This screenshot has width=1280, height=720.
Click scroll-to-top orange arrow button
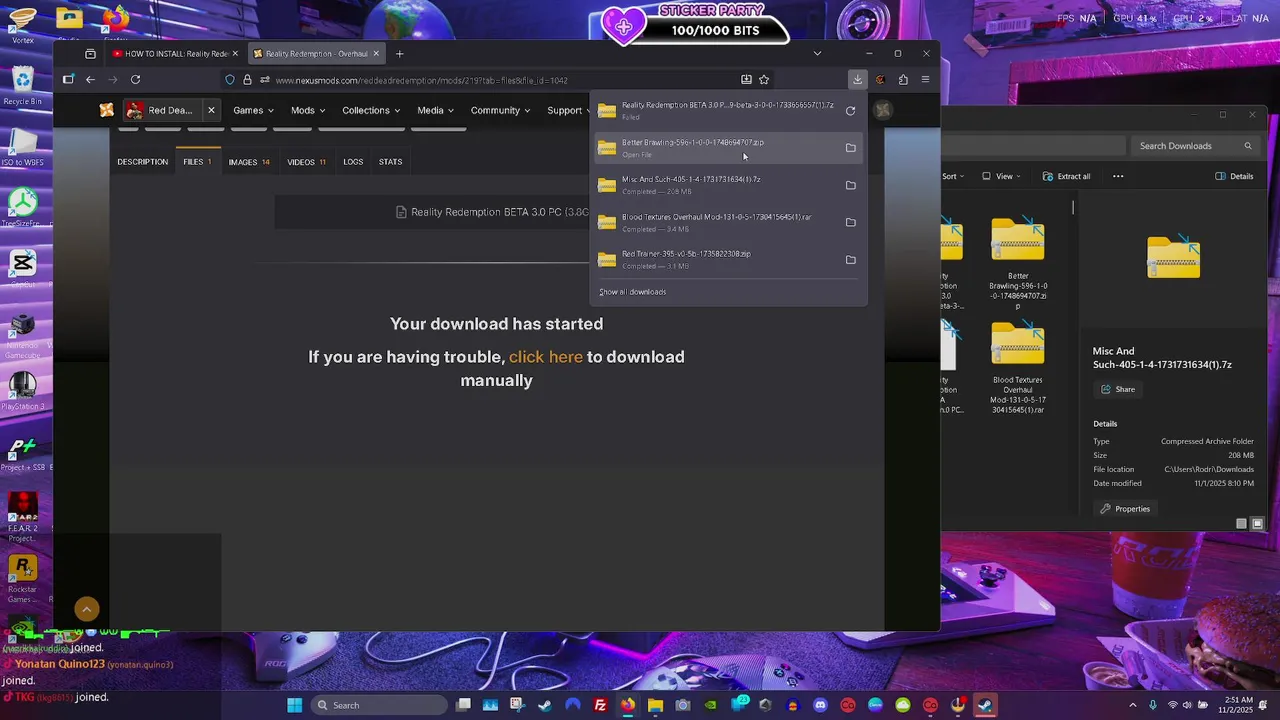pyautogui.click(x=87, y=609)
